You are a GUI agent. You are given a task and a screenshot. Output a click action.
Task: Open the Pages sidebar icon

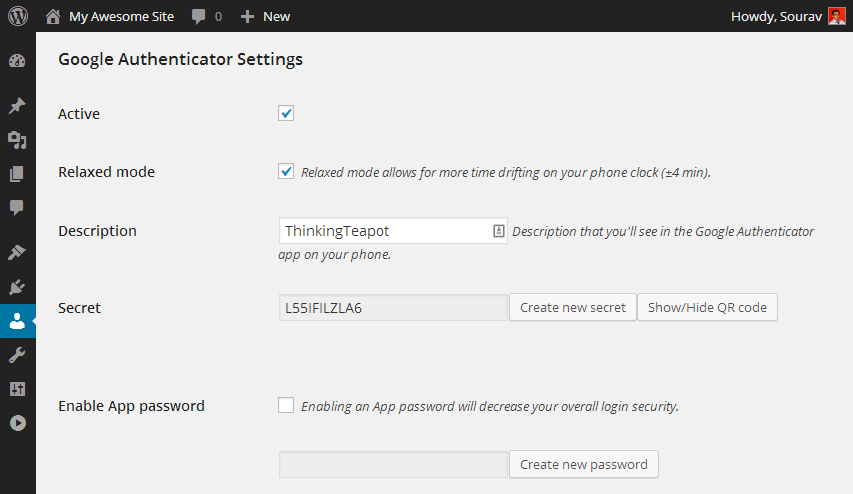(17, 174)
